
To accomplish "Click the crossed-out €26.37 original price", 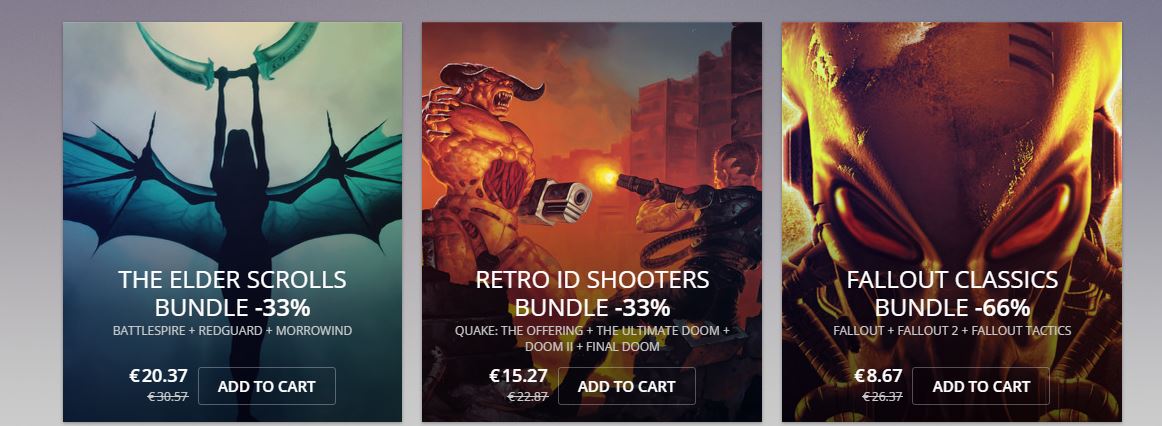I will [882, 396].
